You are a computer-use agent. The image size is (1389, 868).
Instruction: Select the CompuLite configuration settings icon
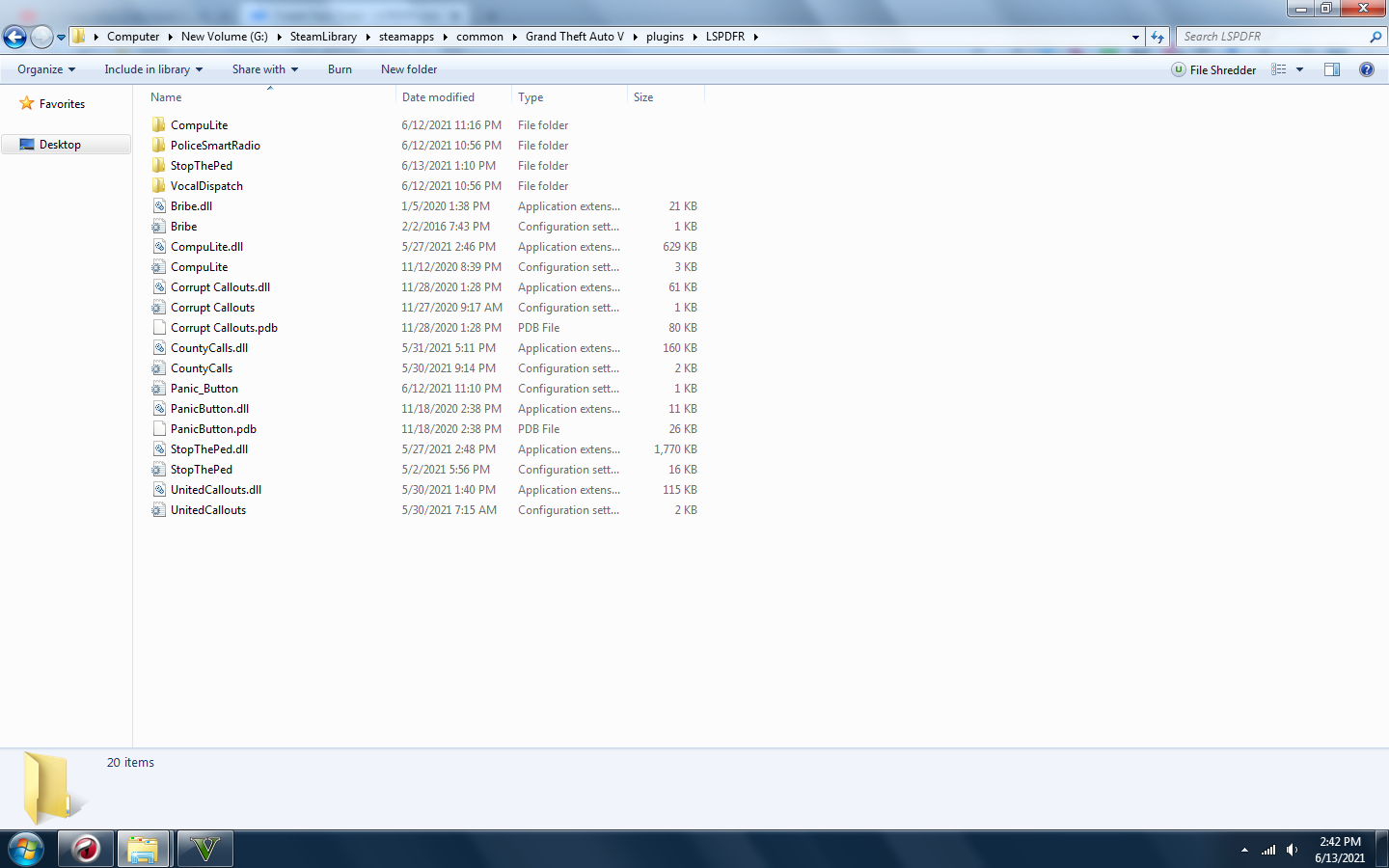pyautogui.click(x=159, y=267)
